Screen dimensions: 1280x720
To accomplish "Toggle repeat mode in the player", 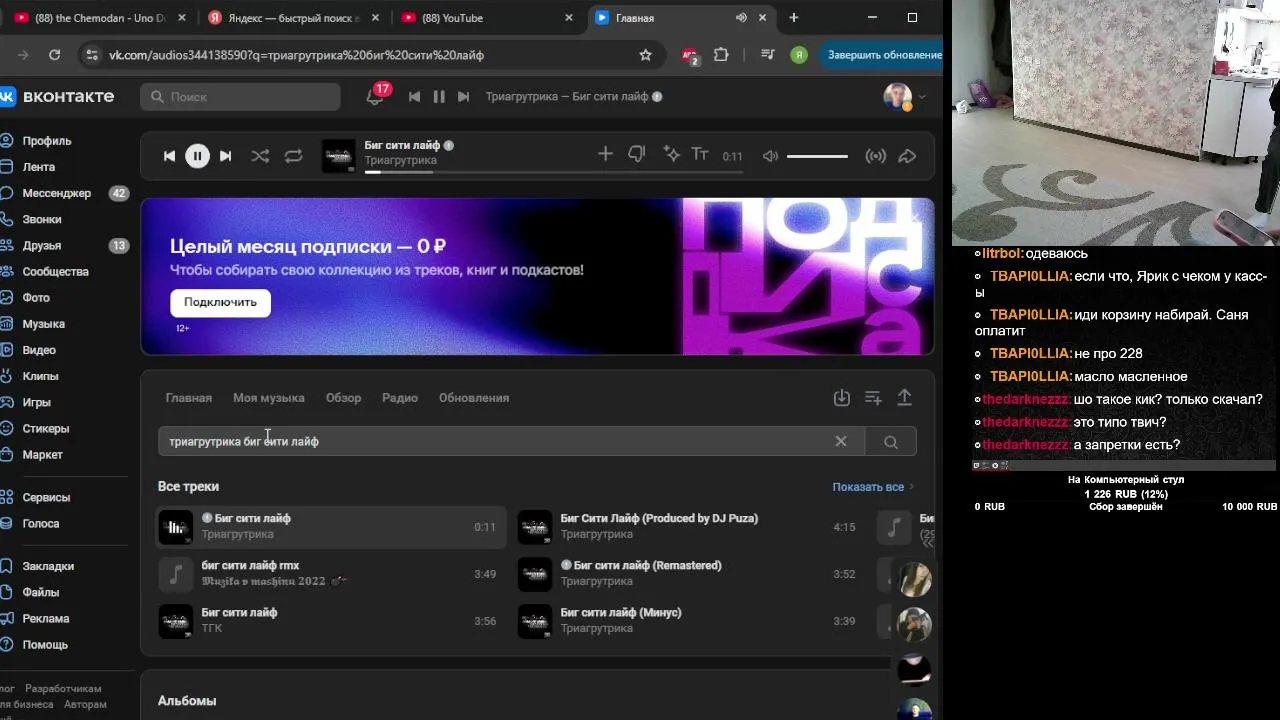I will (293, 156).
